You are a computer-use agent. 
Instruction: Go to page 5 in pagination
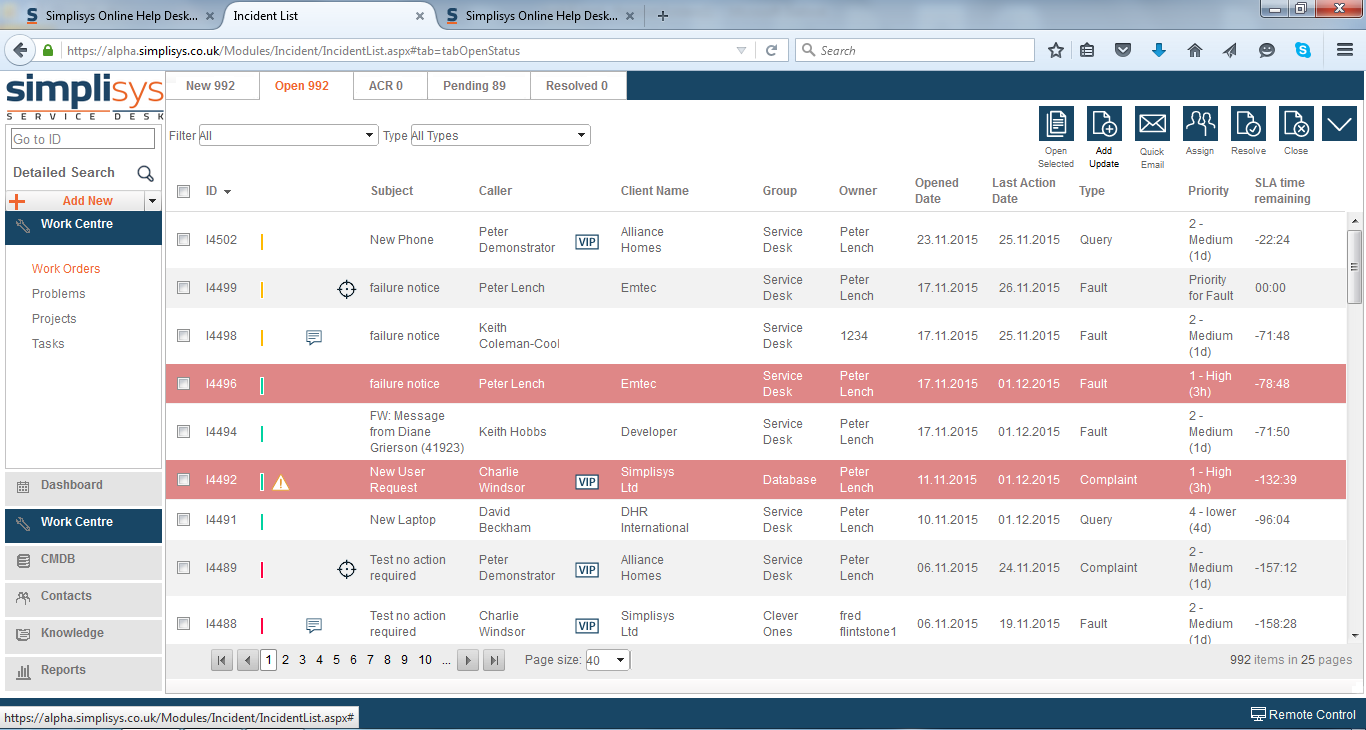click(x=337, y=660)
